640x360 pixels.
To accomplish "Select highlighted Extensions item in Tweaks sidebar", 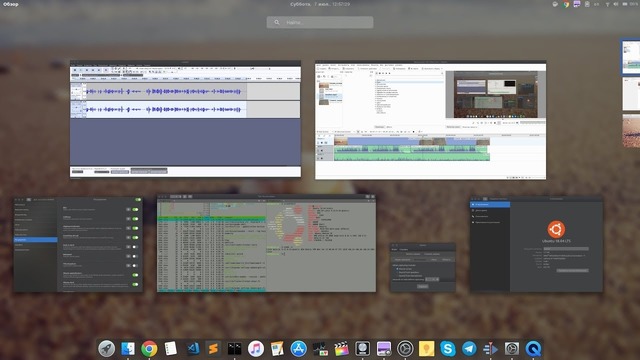I will coord(36,240).
